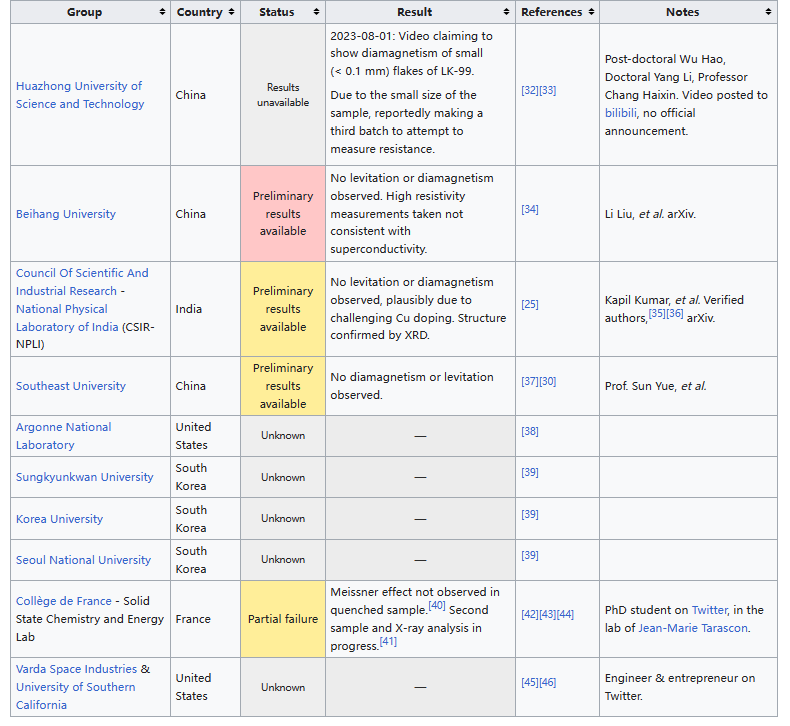
Task: Select the "Results unavailable" status cell
Action: (283, 95)
